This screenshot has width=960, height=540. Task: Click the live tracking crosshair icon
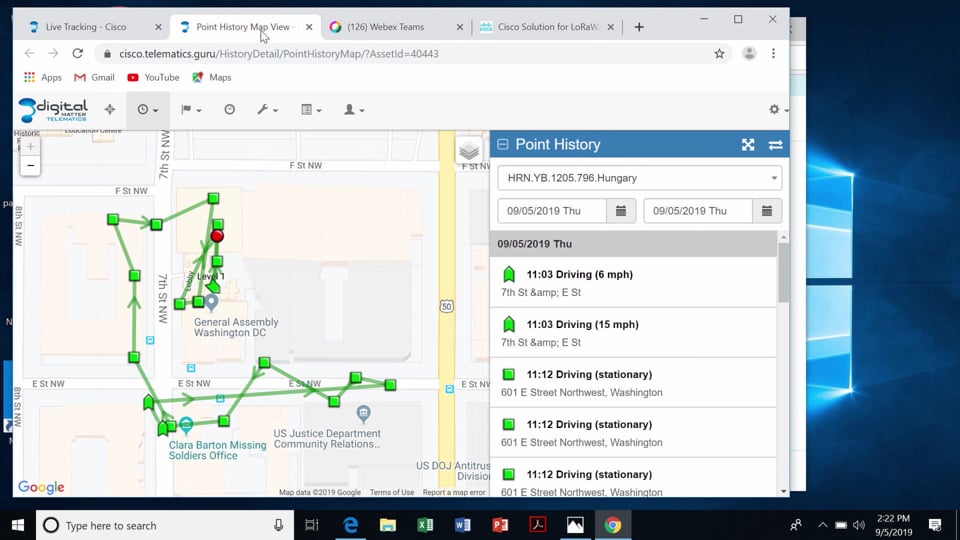110,110
